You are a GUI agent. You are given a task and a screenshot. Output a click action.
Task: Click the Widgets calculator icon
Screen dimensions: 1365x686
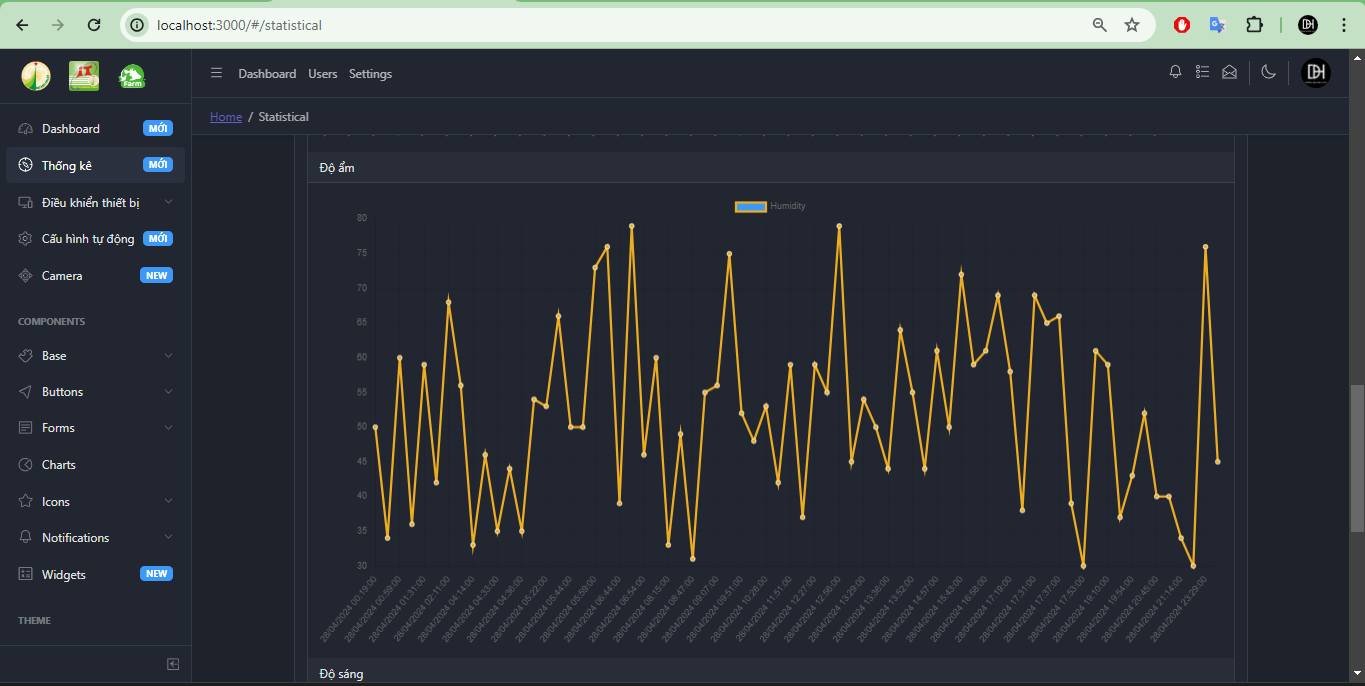(x=25, y=574)
